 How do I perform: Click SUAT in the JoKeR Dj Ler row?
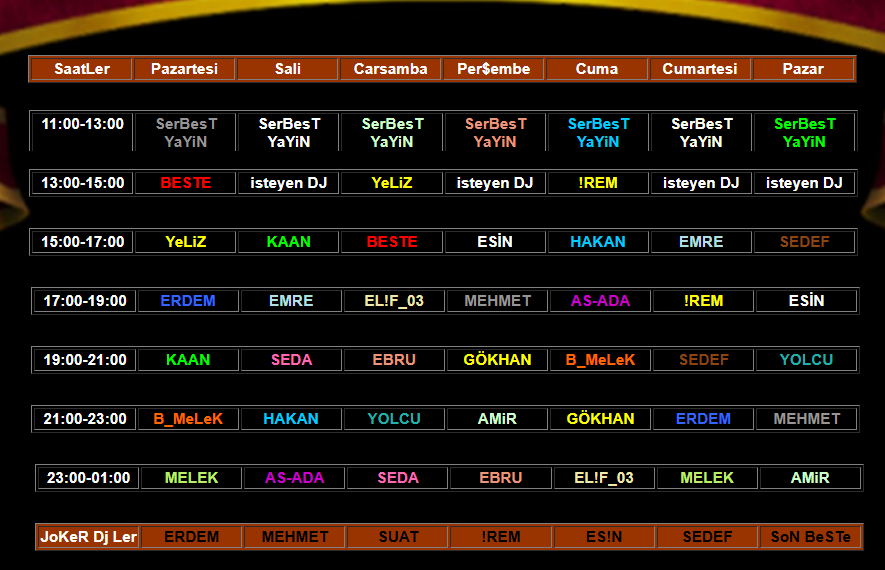click(x=398, y=537)
